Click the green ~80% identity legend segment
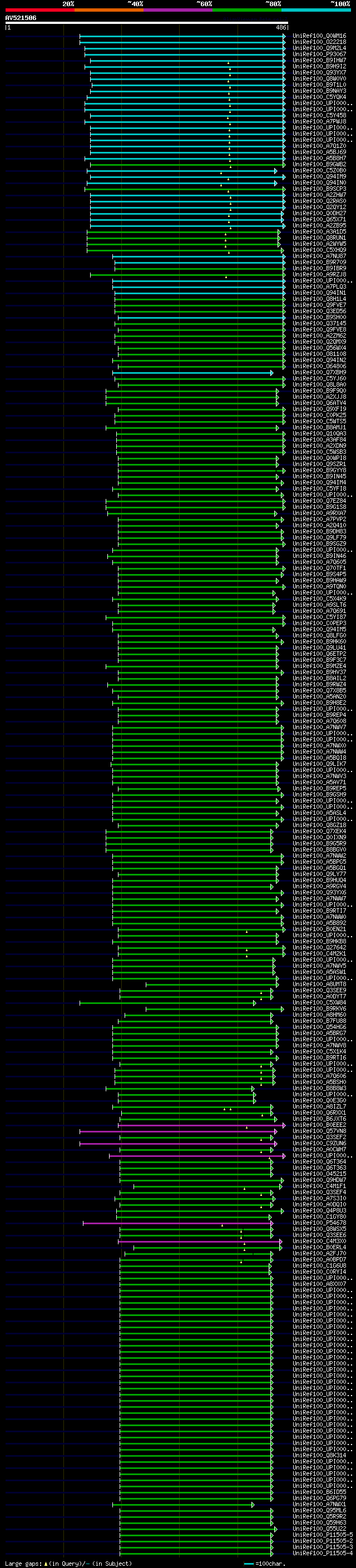Viewport: 356px width, 1568px height. [x=247, y=10]
